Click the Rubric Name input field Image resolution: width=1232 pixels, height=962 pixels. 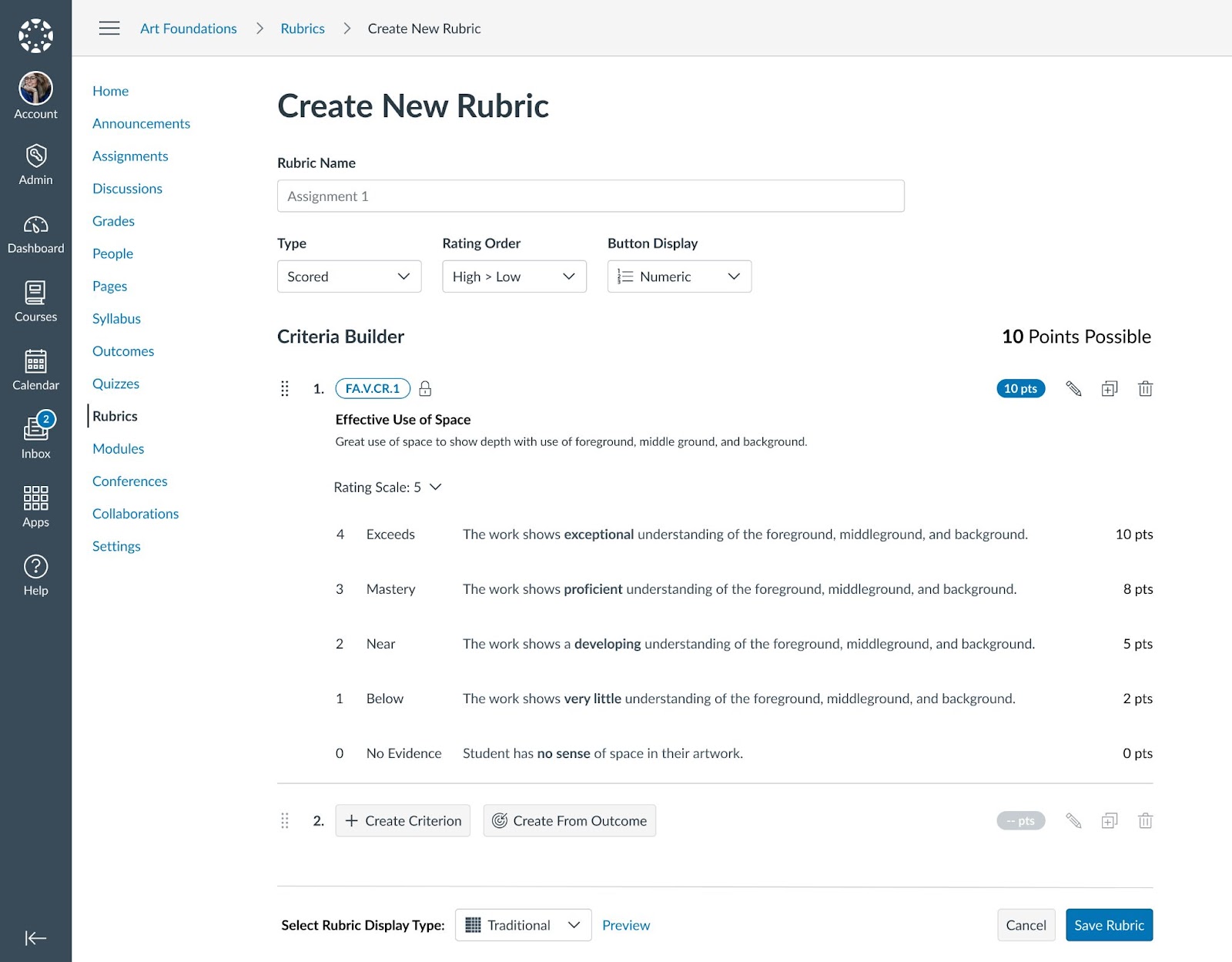(x=590, y=196)
